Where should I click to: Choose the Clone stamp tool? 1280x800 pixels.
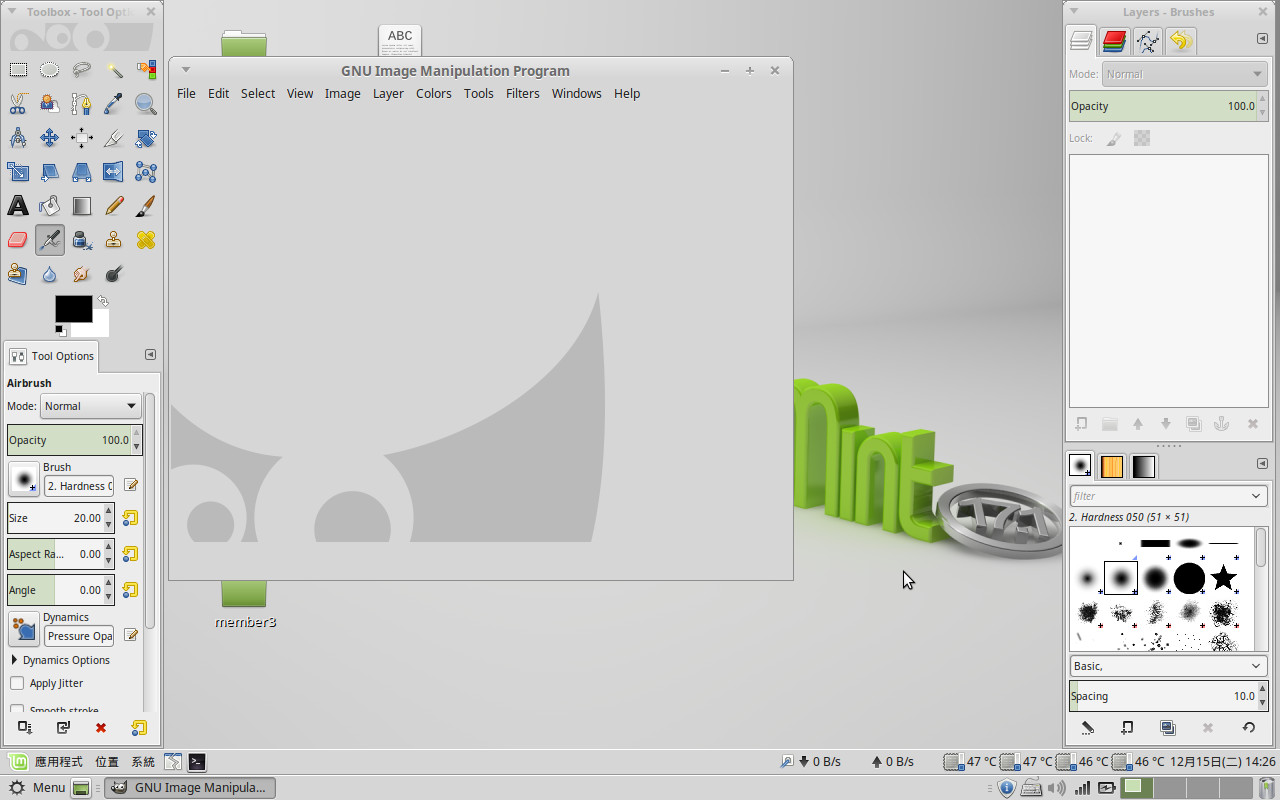pyautogui.click(x=114, y=240)
